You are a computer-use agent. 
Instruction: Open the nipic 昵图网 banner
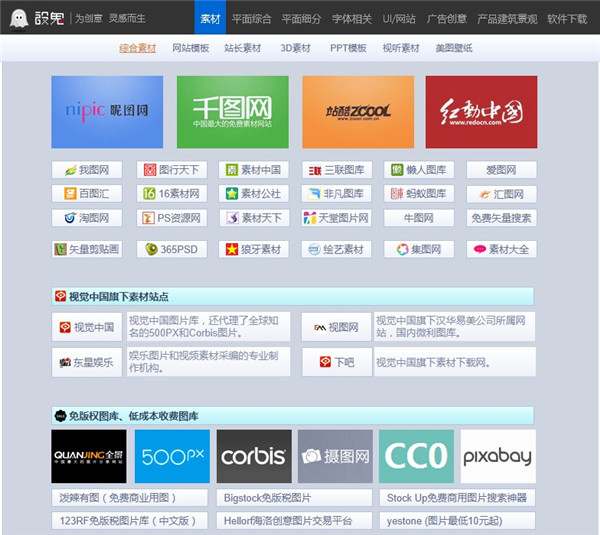click(107, 112)
